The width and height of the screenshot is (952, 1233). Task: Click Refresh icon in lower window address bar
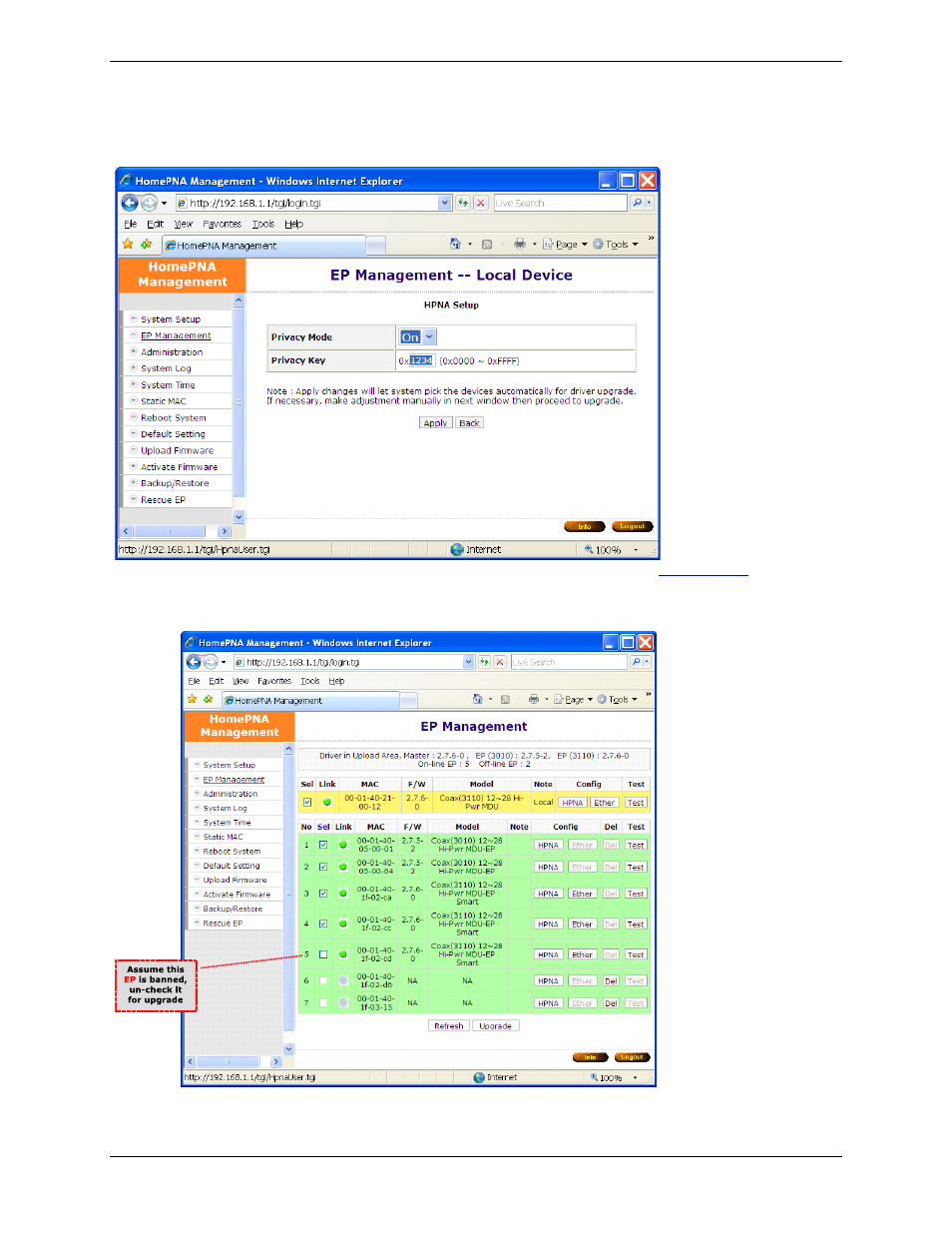pyautogui.click(x=484, y=662)
